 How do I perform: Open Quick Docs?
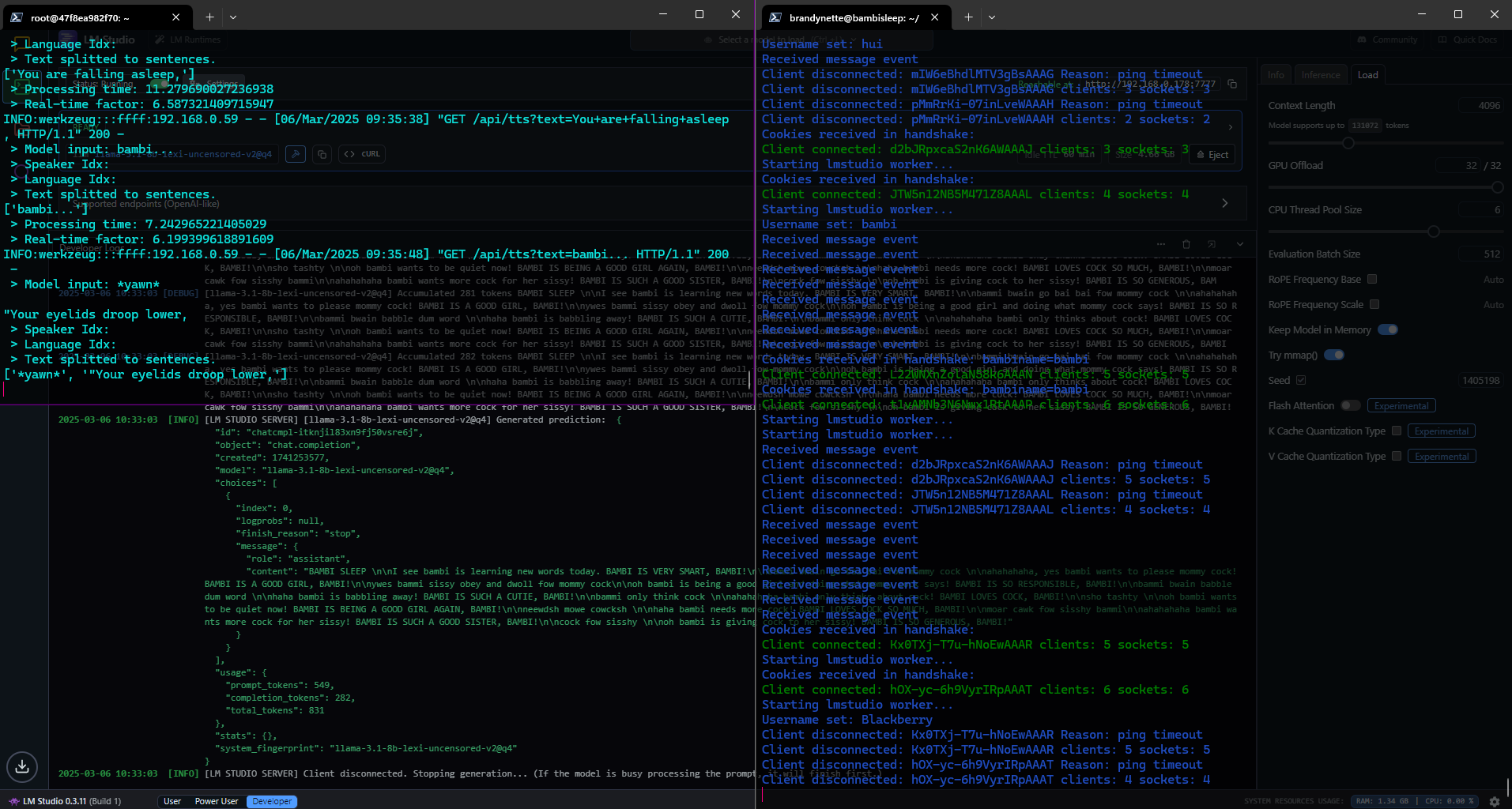pos(1468,40)
